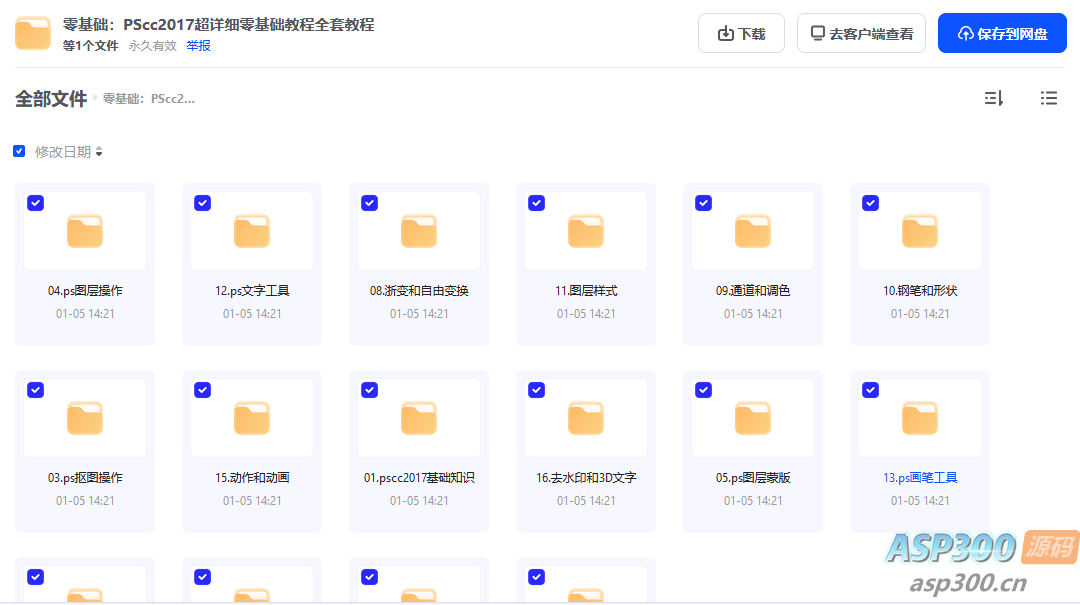
Task: Click the 03.ps抠图操作 folder name
Action: [x=85, y=478]
